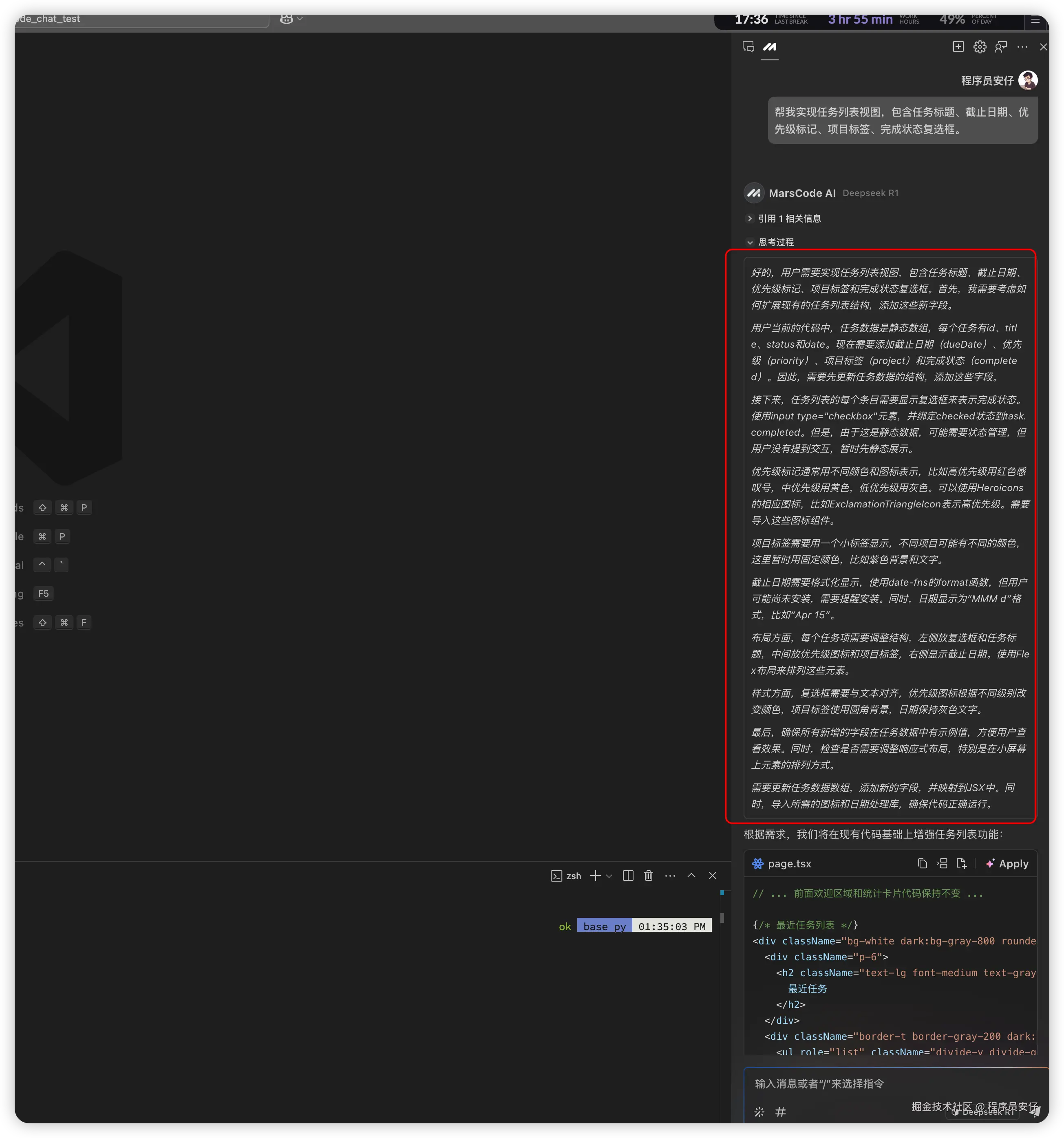Open MarsCode AI settings gear
This screenshot has width=1064, height=1138.
pyautogui.click(x=980, y=47)
